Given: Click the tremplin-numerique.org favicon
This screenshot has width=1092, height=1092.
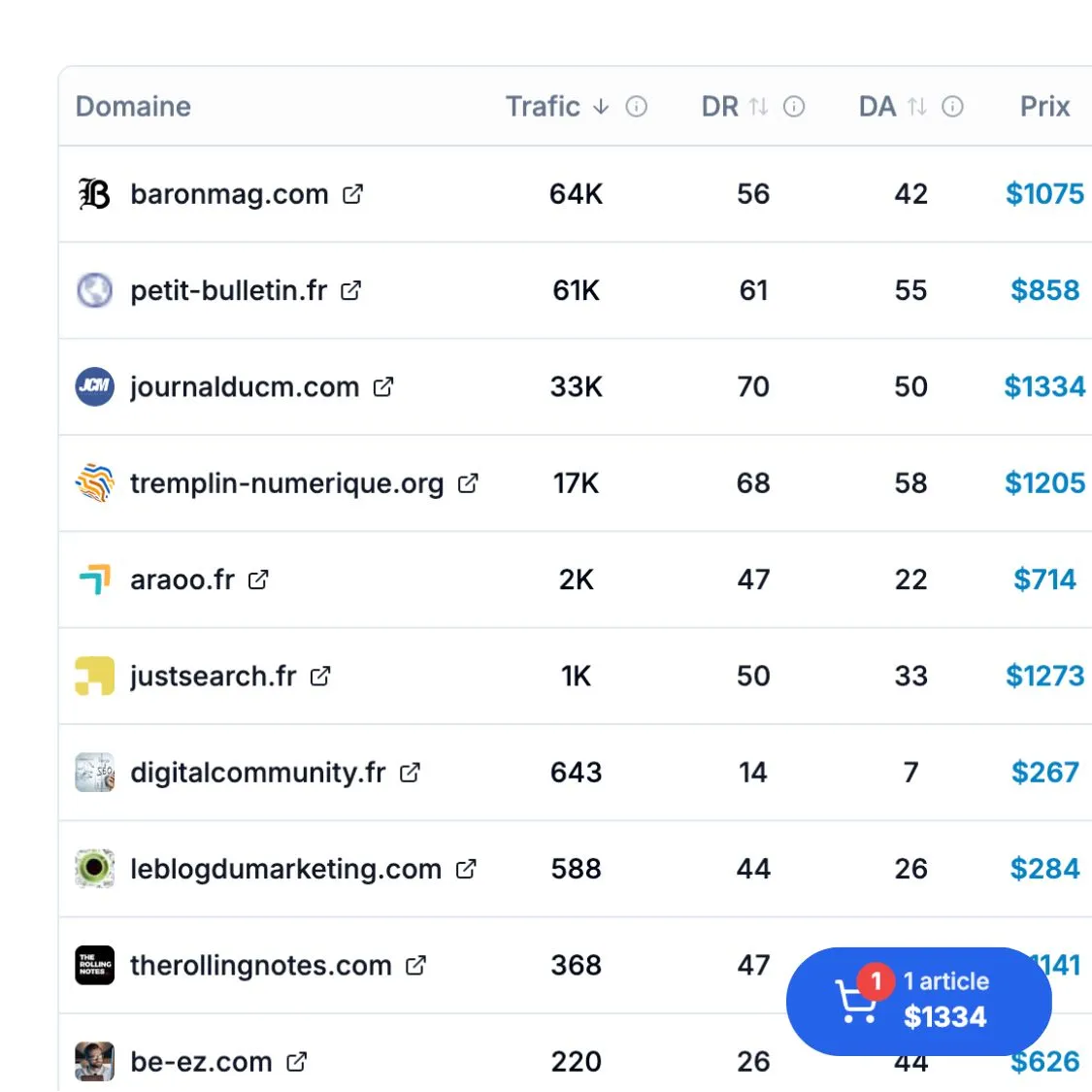Looking at the screenshot, I should [95, 482].
